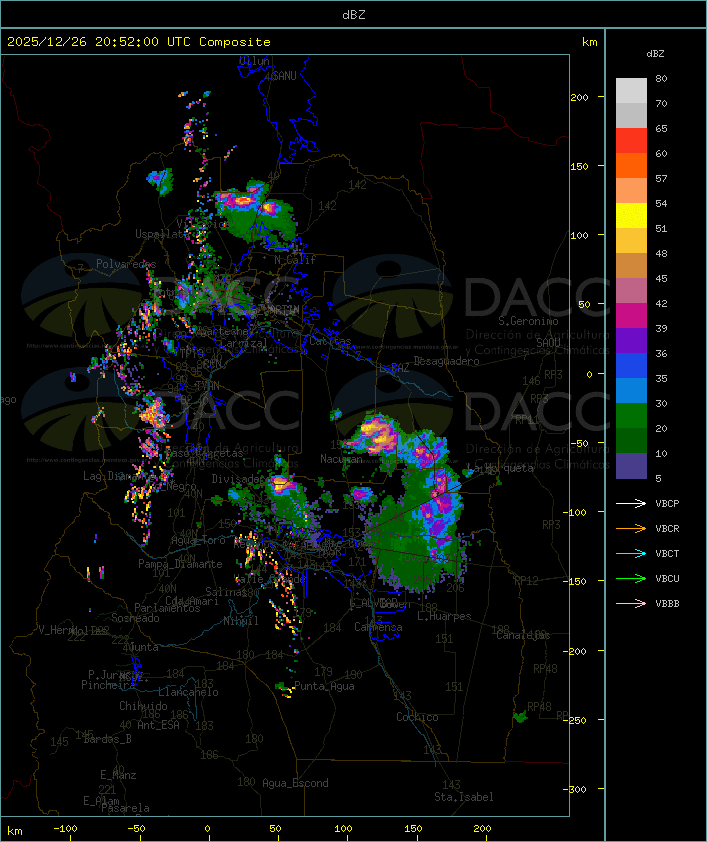This screenshot has height=842, width=707.
Task: Select the yellow 51–54 dBZ legend swatch
Action: 631,216
